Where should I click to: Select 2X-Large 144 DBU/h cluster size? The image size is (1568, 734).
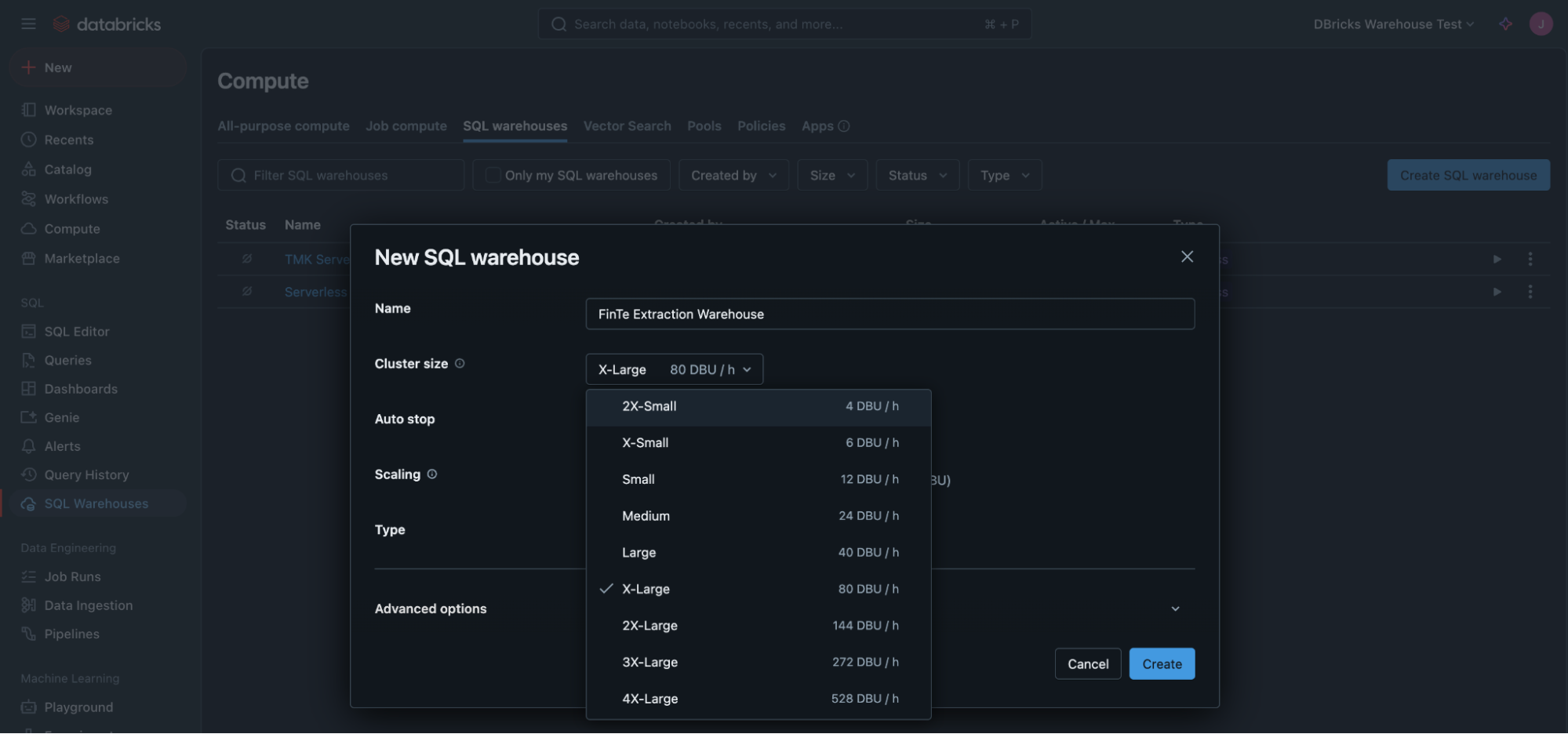pyautogui.click(x=759, y=626)
